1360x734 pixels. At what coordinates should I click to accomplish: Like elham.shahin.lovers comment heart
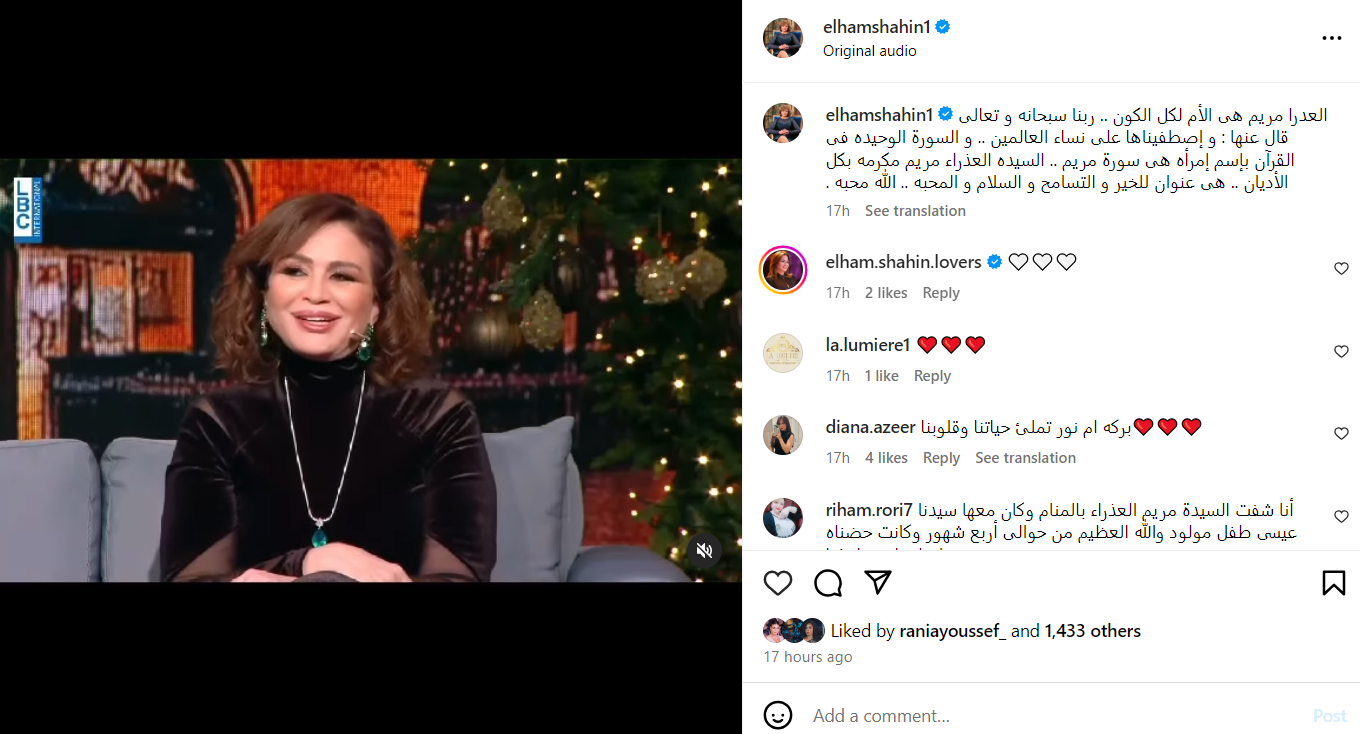[x=1341, y=269]
